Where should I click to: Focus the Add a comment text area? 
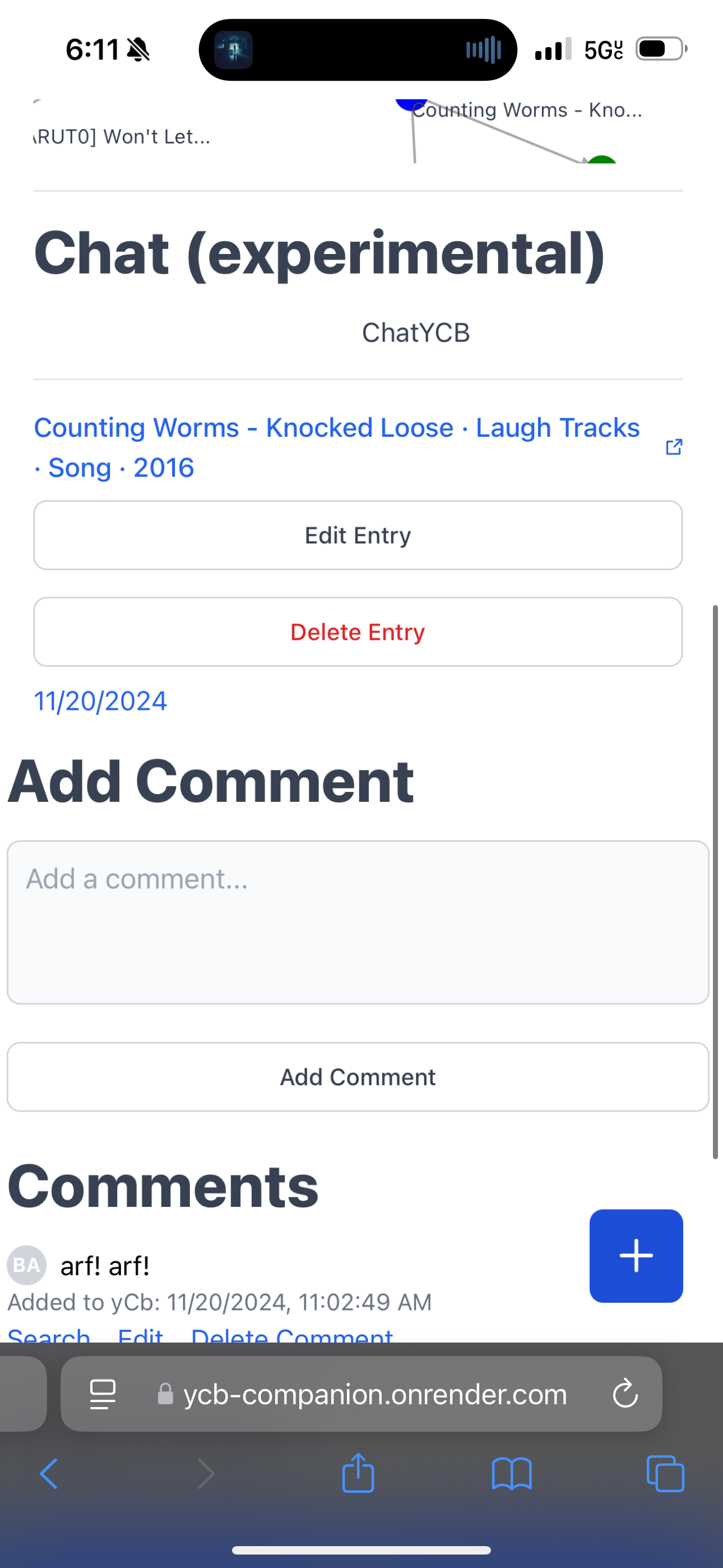point(358,922)
